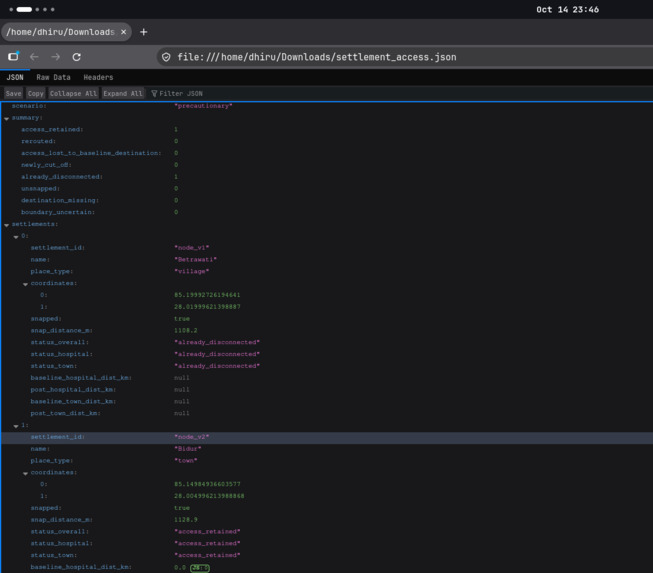Select the place_type "town" row
The image size is (653, 573).
click(327, 461)
